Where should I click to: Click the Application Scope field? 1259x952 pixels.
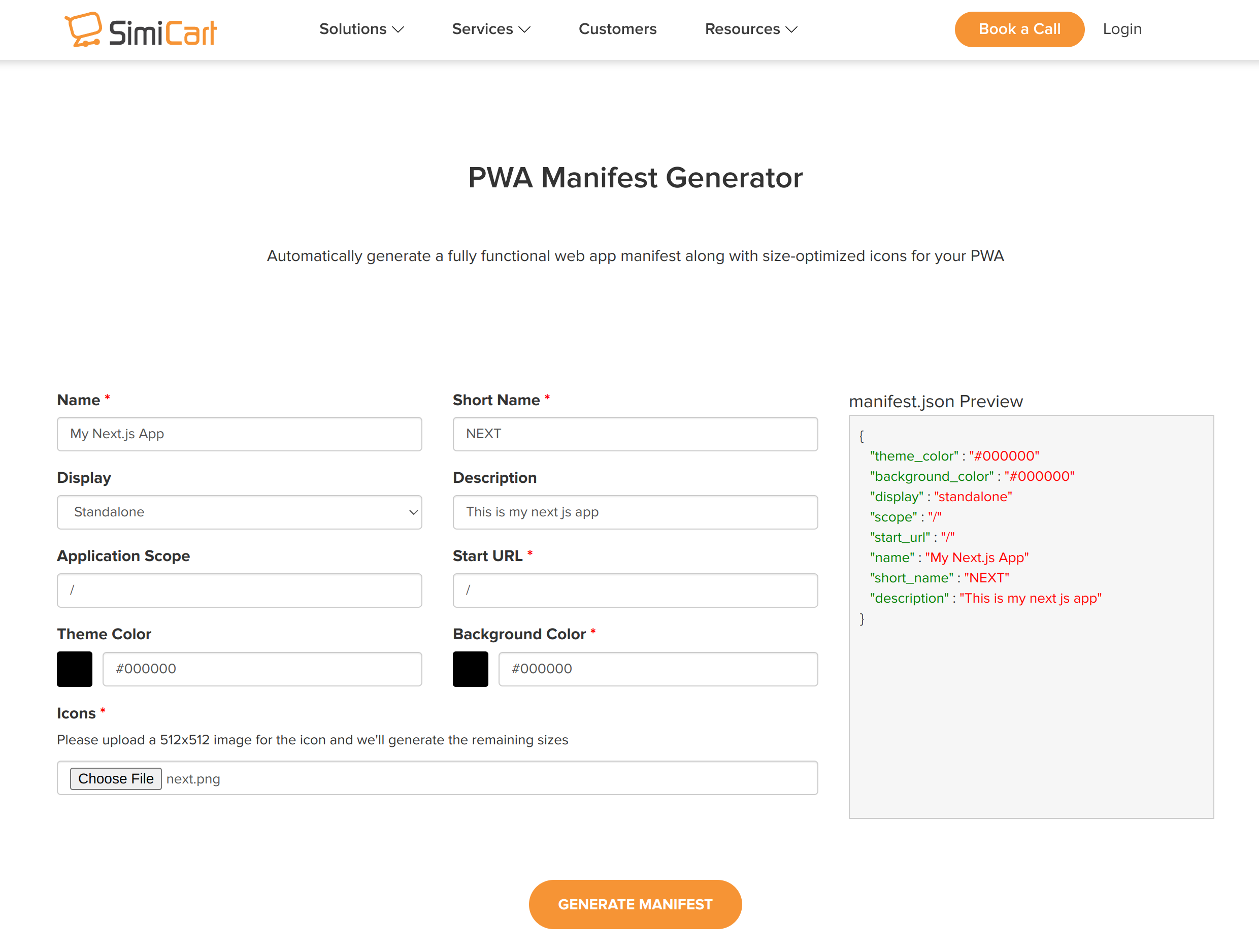coord(240,590)
